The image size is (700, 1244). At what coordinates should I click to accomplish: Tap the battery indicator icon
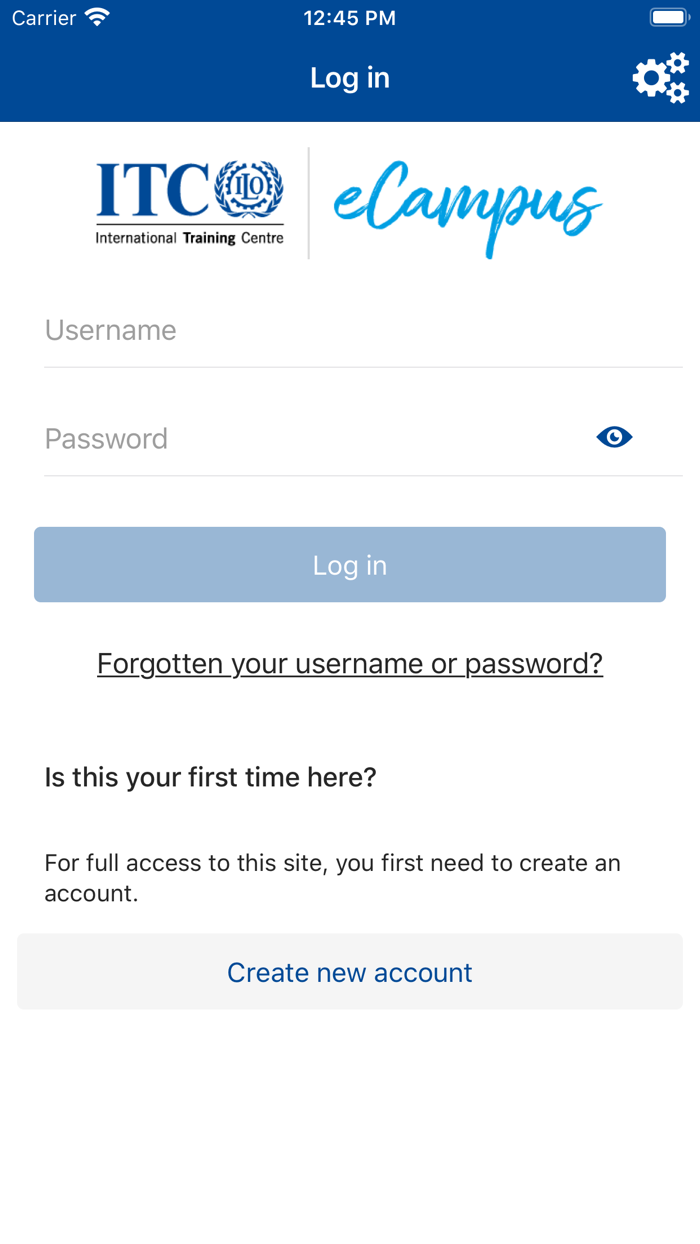coord(667,18)
